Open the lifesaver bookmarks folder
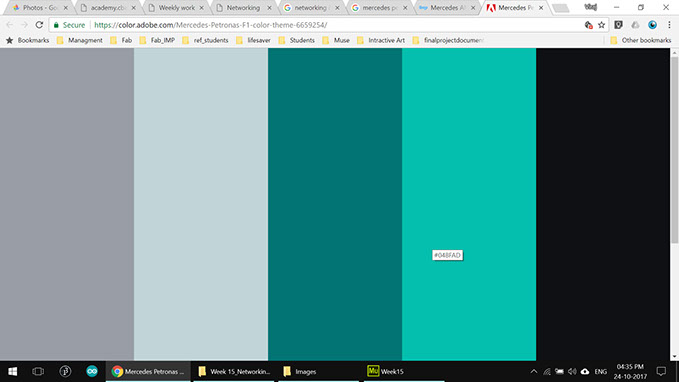Image resolution: width=679 pixels, height=382 pixels. click(254, 40)
